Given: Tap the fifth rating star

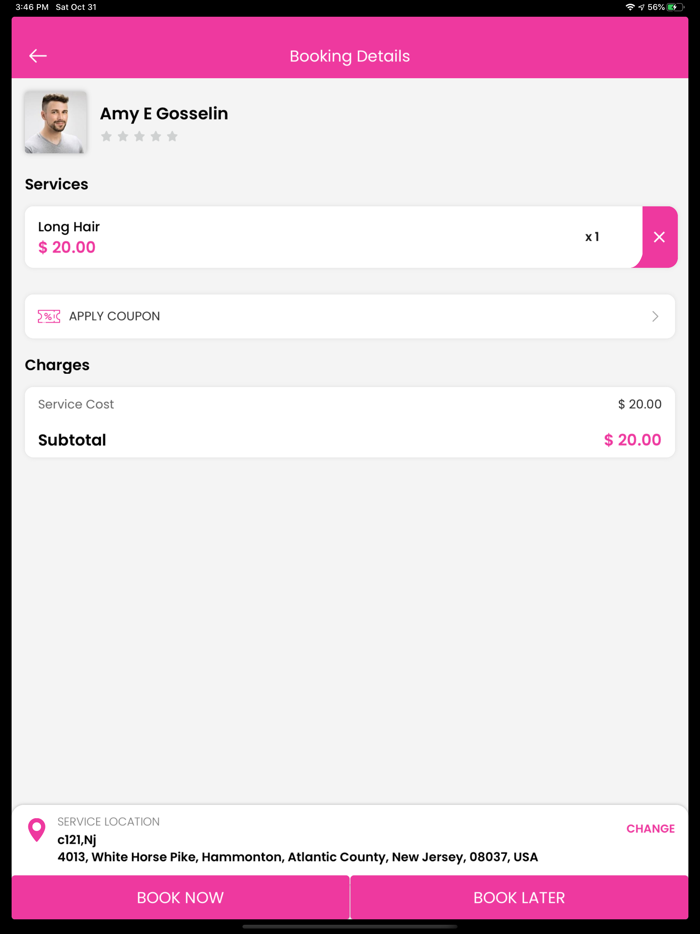Looking at the screenshot, I should (172, 136).
